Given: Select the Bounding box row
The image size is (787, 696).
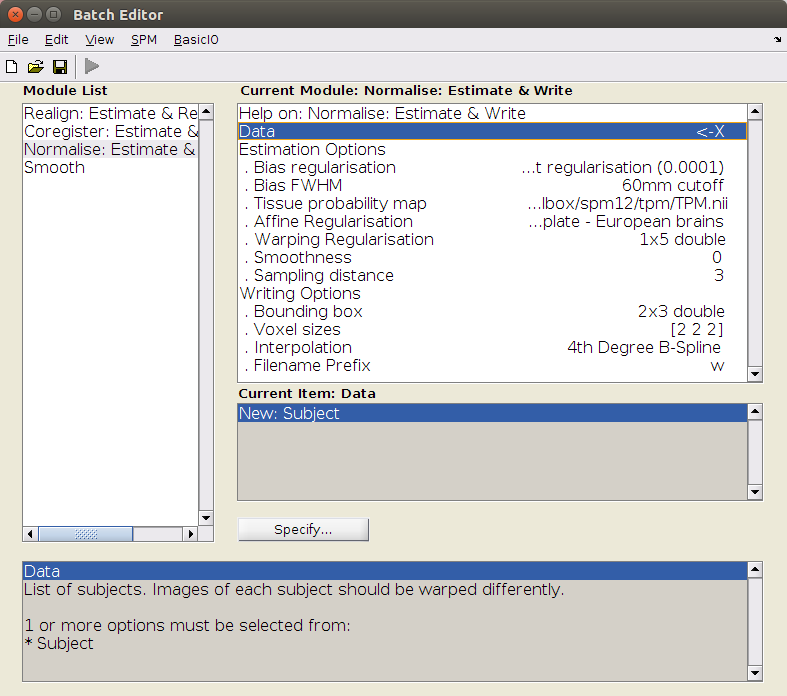Looking at the screenshot, I should point(492,312).
